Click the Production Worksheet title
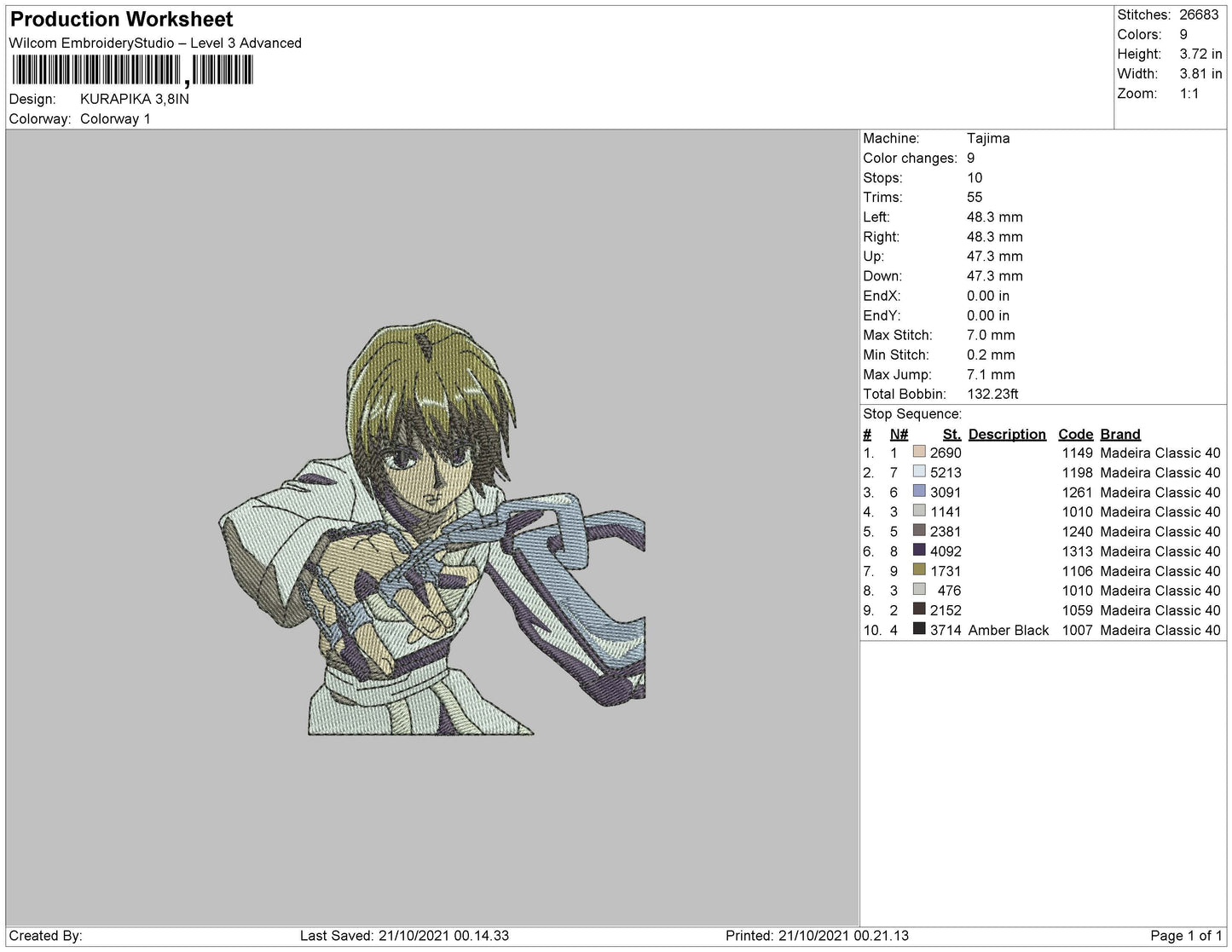The width and height of the screenshot is (1232, 952). 121,19
